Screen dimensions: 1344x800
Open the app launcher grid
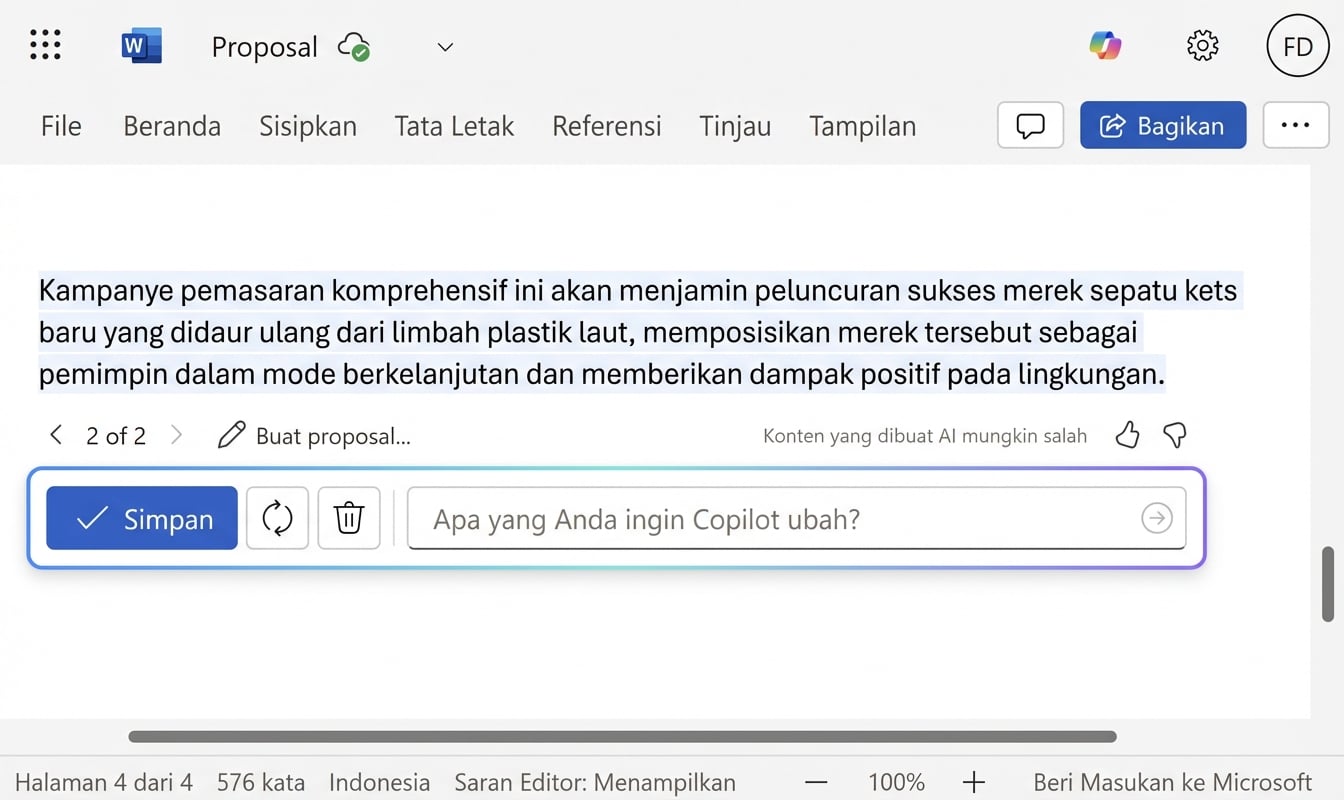pos(45,45)
